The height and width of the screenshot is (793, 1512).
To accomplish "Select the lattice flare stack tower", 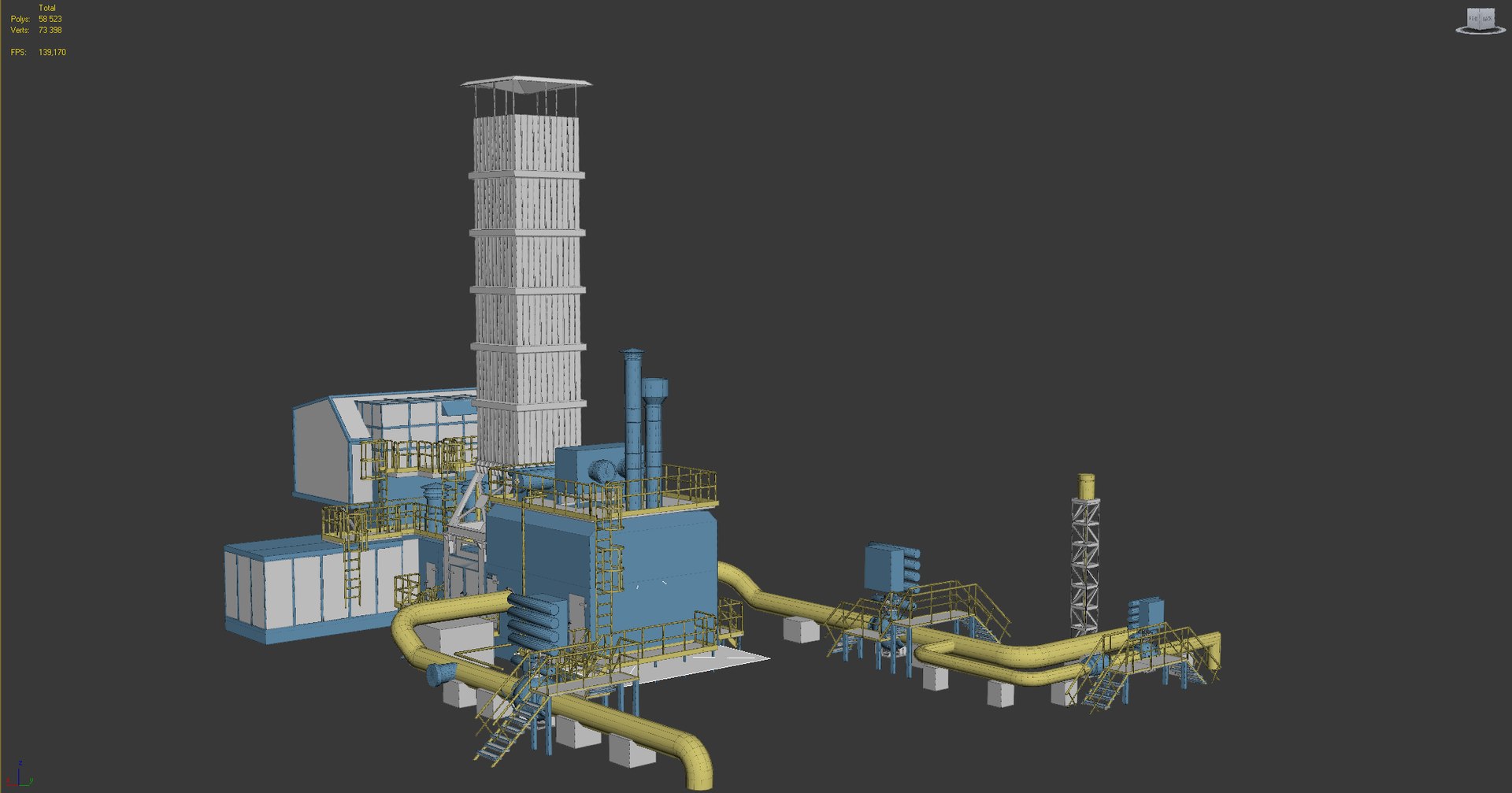I will click(1086, 567).
